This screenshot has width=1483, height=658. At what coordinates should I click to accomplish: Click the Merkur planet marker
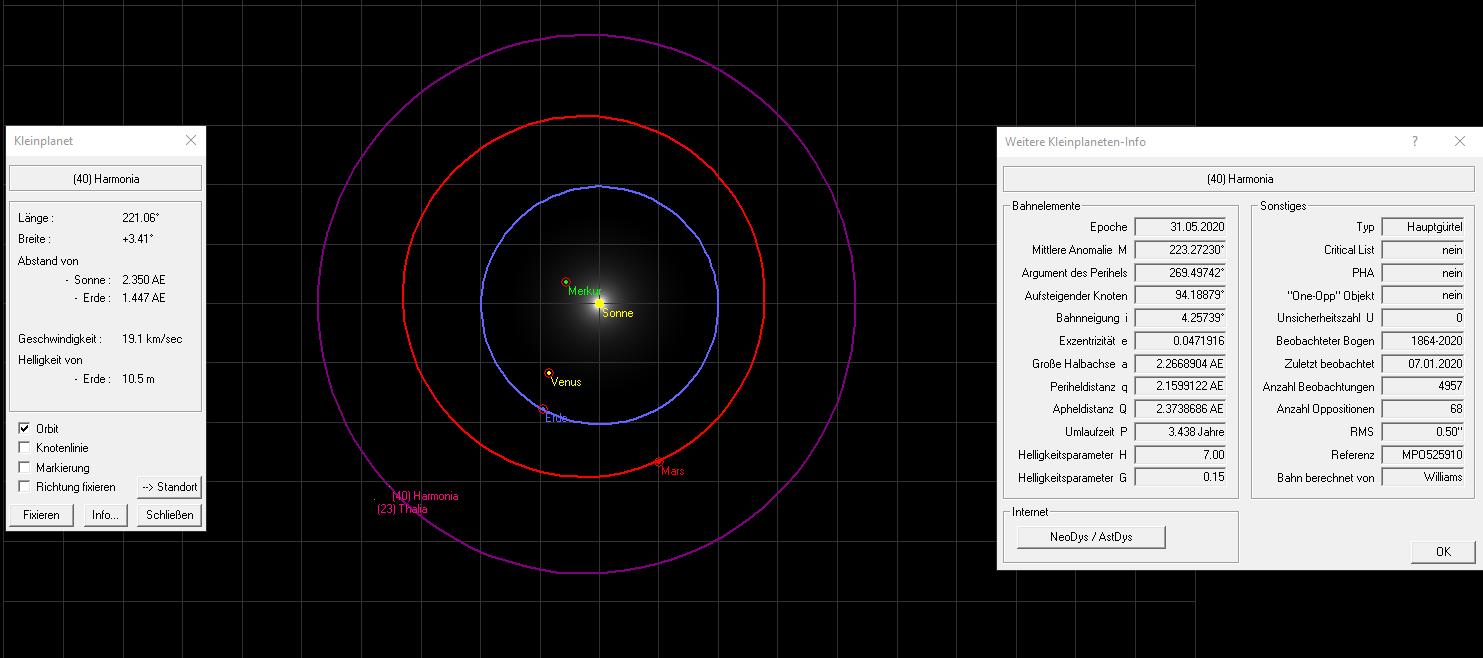point(566,282)
